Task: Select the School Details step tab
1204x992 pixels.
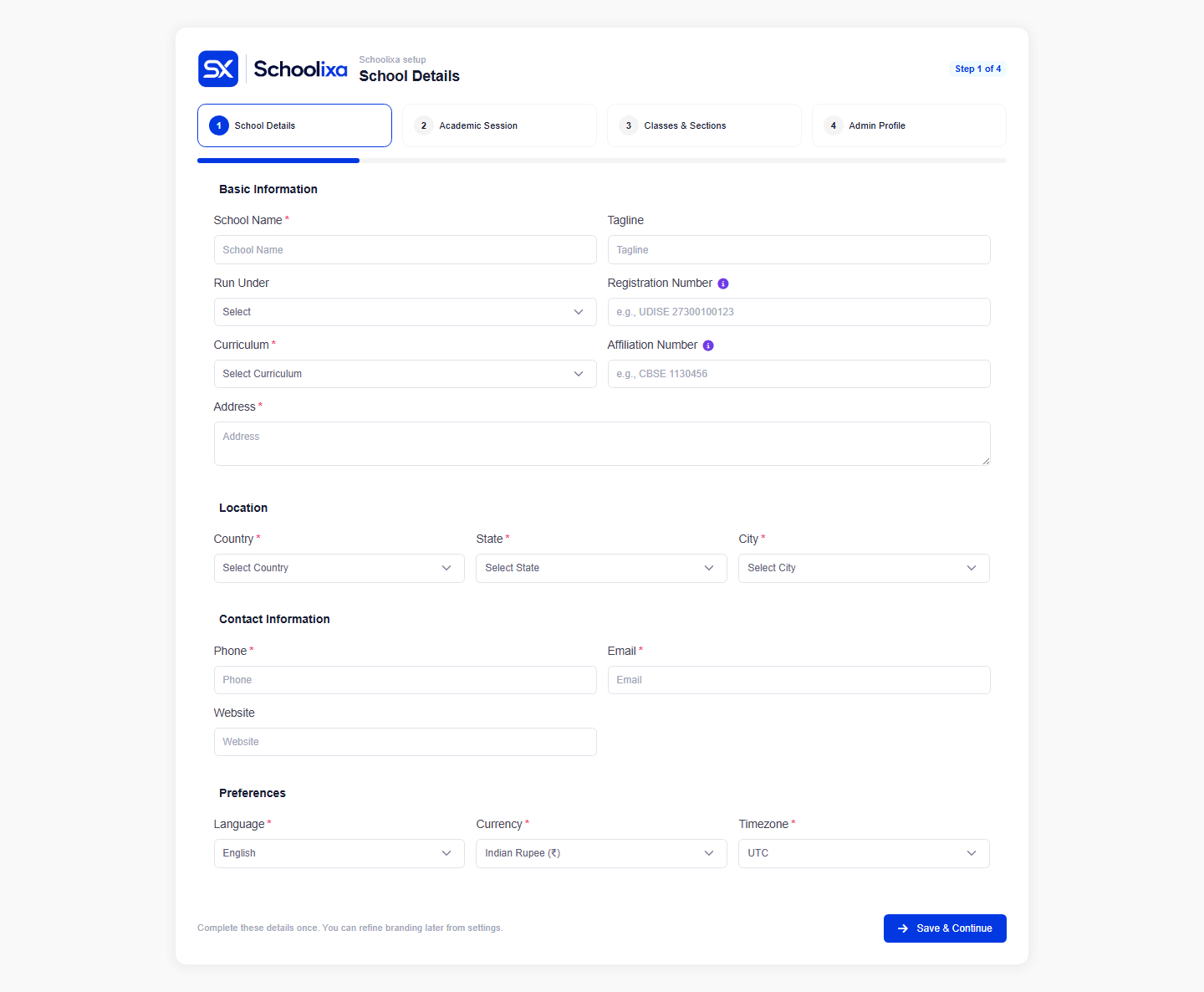Action: 295,125
